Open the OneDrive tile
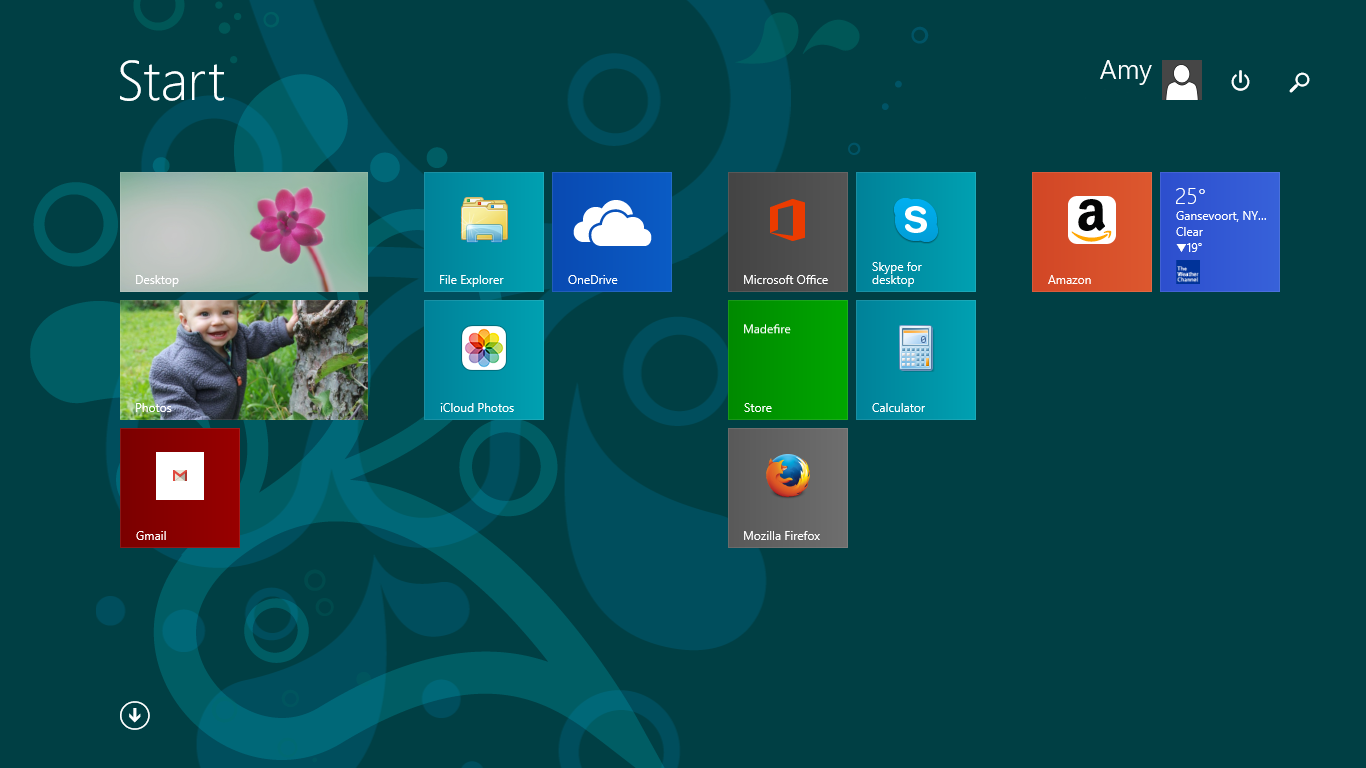 [612, 232]
